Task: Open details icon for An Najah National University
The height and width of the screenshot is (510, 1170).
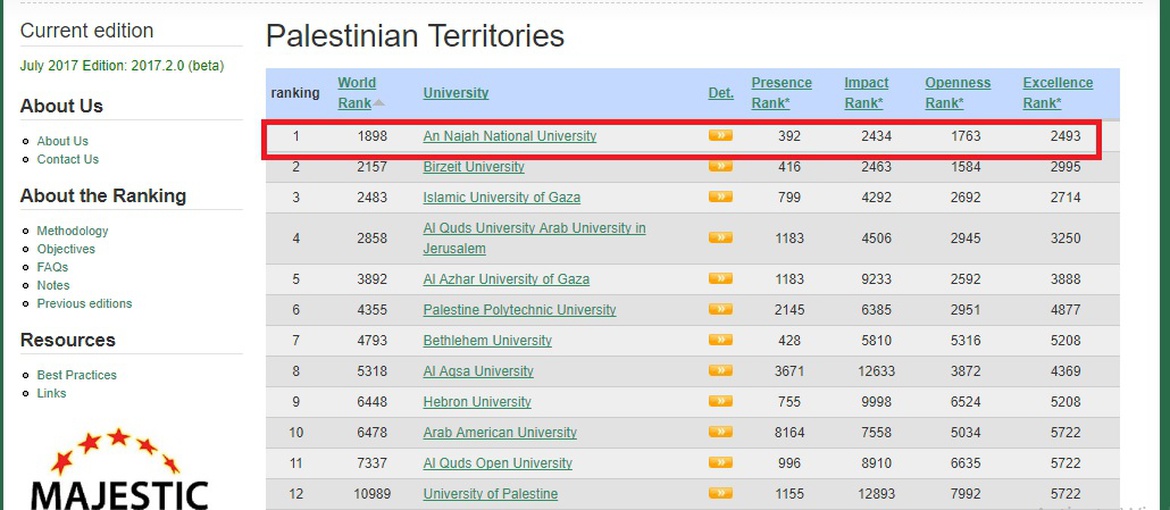Action: (x=720, y=135)
